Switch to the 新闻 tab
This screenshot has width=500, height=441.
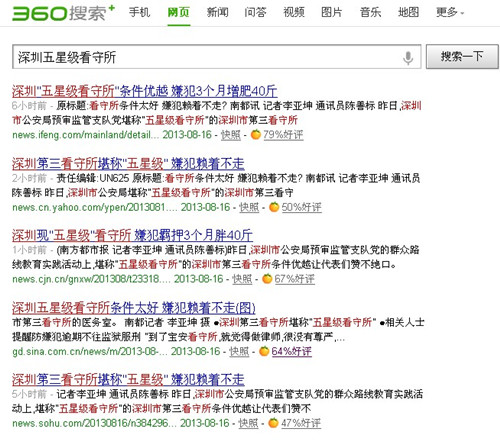pyautogui.click(x=217, y=13)
